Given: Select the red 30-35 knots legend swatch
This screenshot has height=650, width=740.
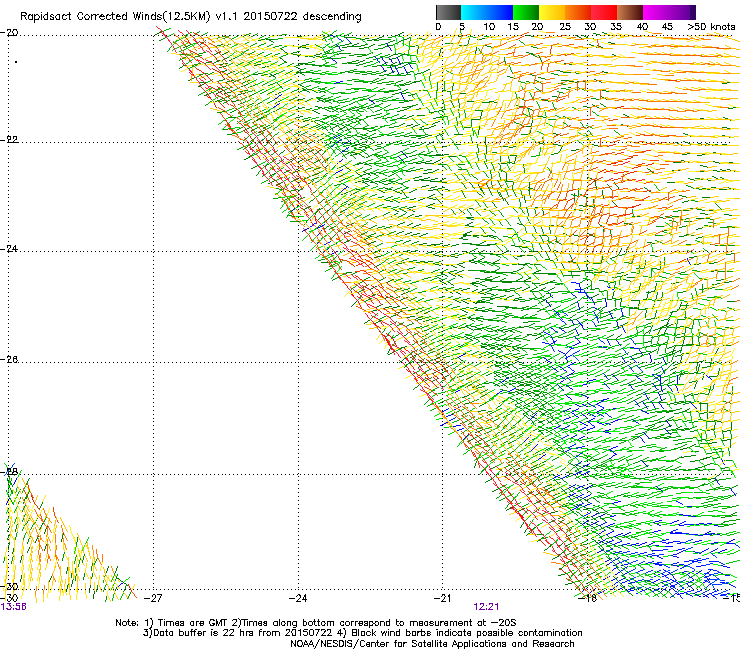Looking at the screenshot, I should point(604,12).
